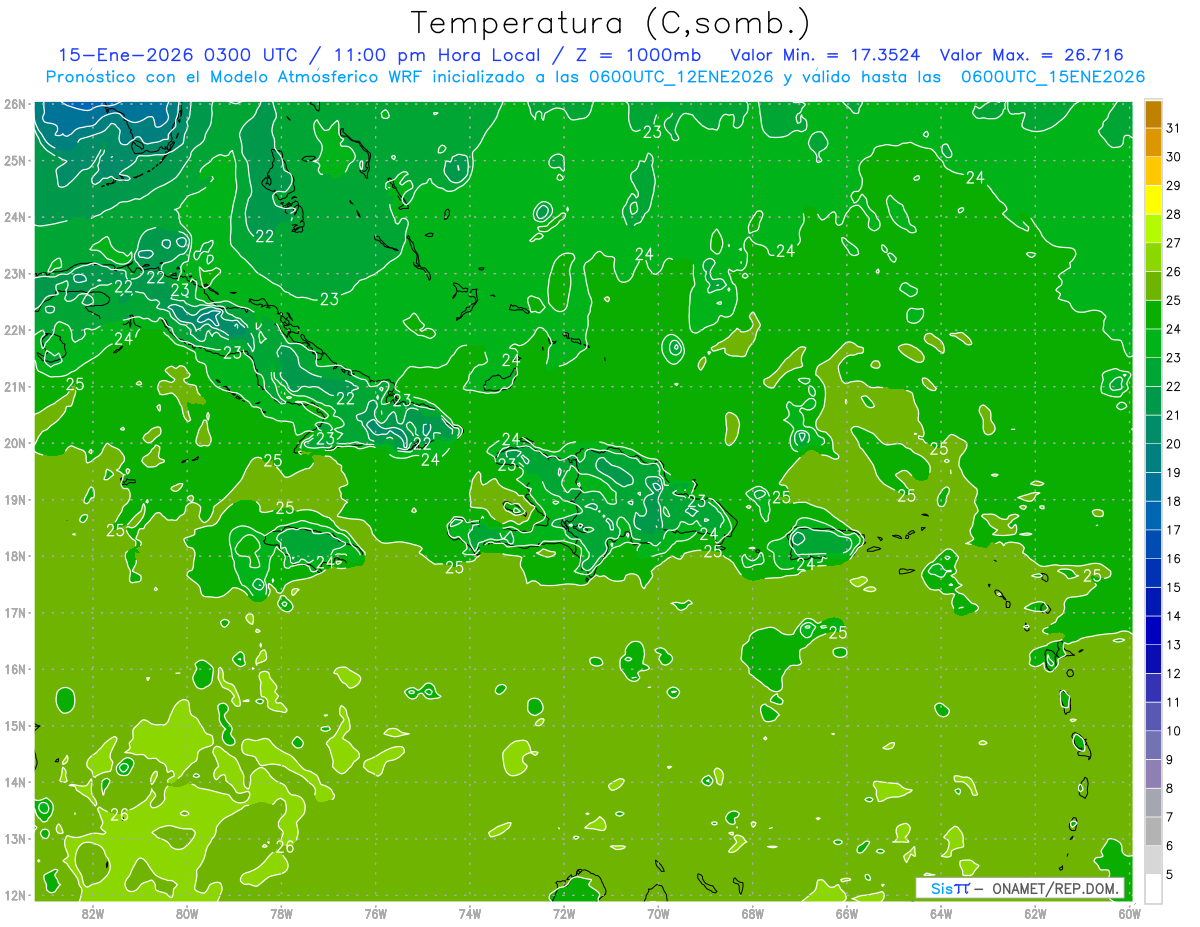Screen dimensions: 1200x927
Task: Click the 76W longitude axis label
Action: [375, 913]
